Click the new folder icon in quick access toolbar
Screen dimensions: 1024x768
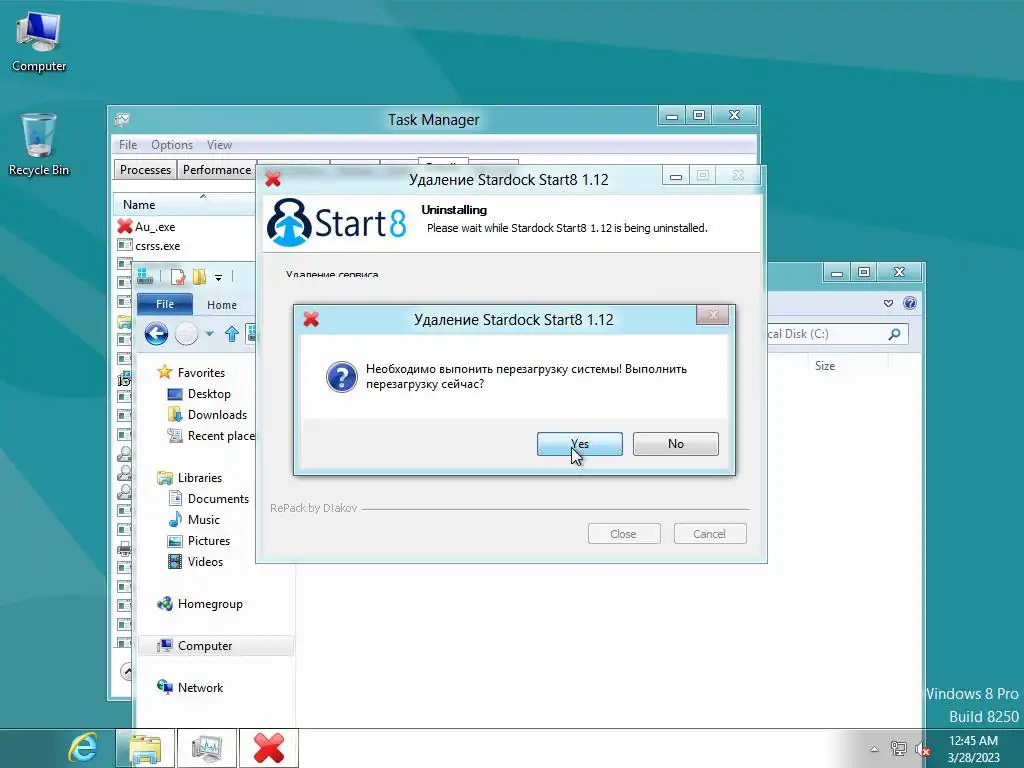click(199, 278)
